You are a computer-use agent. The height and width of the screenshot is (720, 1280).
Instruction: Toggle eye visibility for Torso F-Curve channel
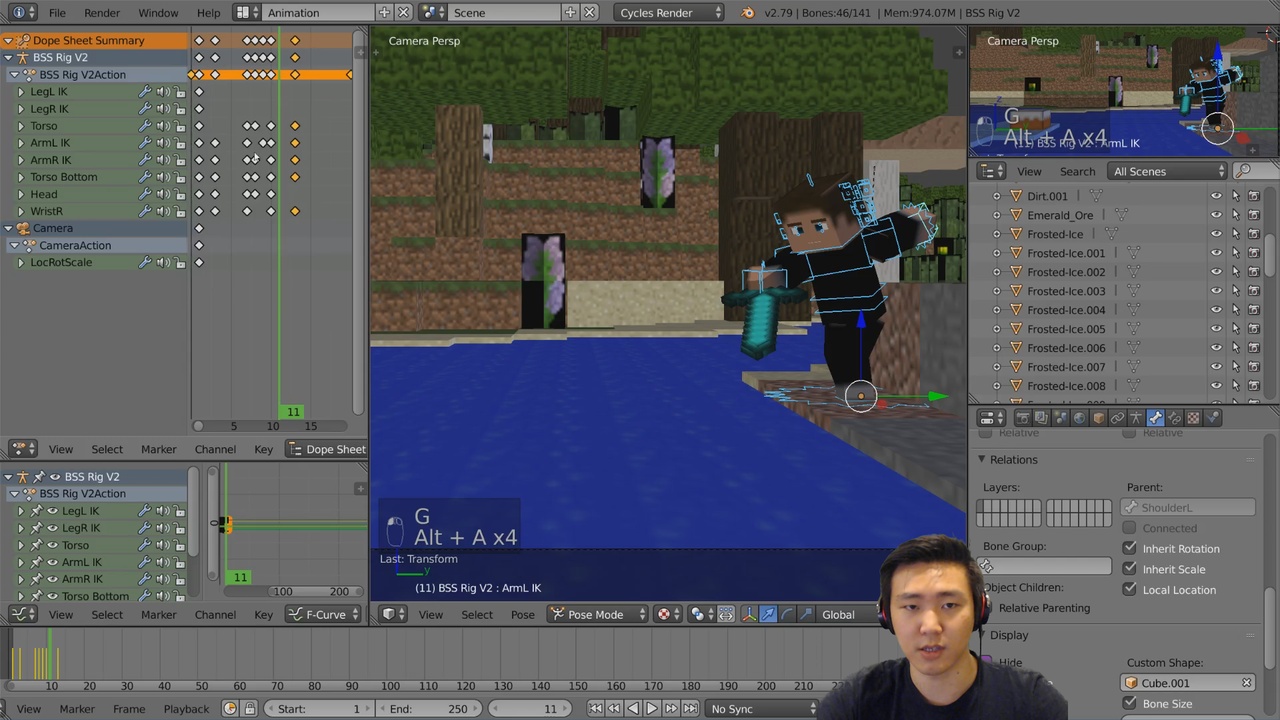point(53,545)
